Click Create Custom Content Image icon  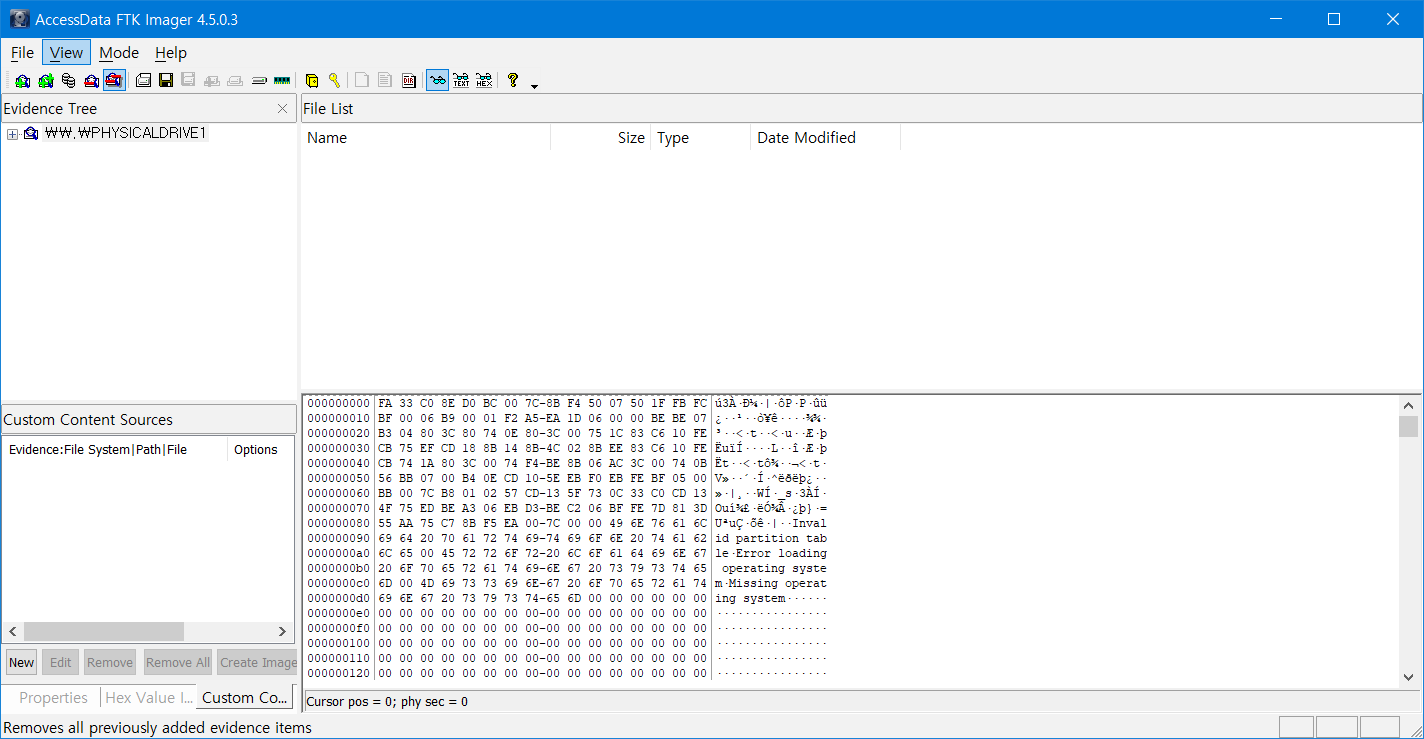point(235,81)
